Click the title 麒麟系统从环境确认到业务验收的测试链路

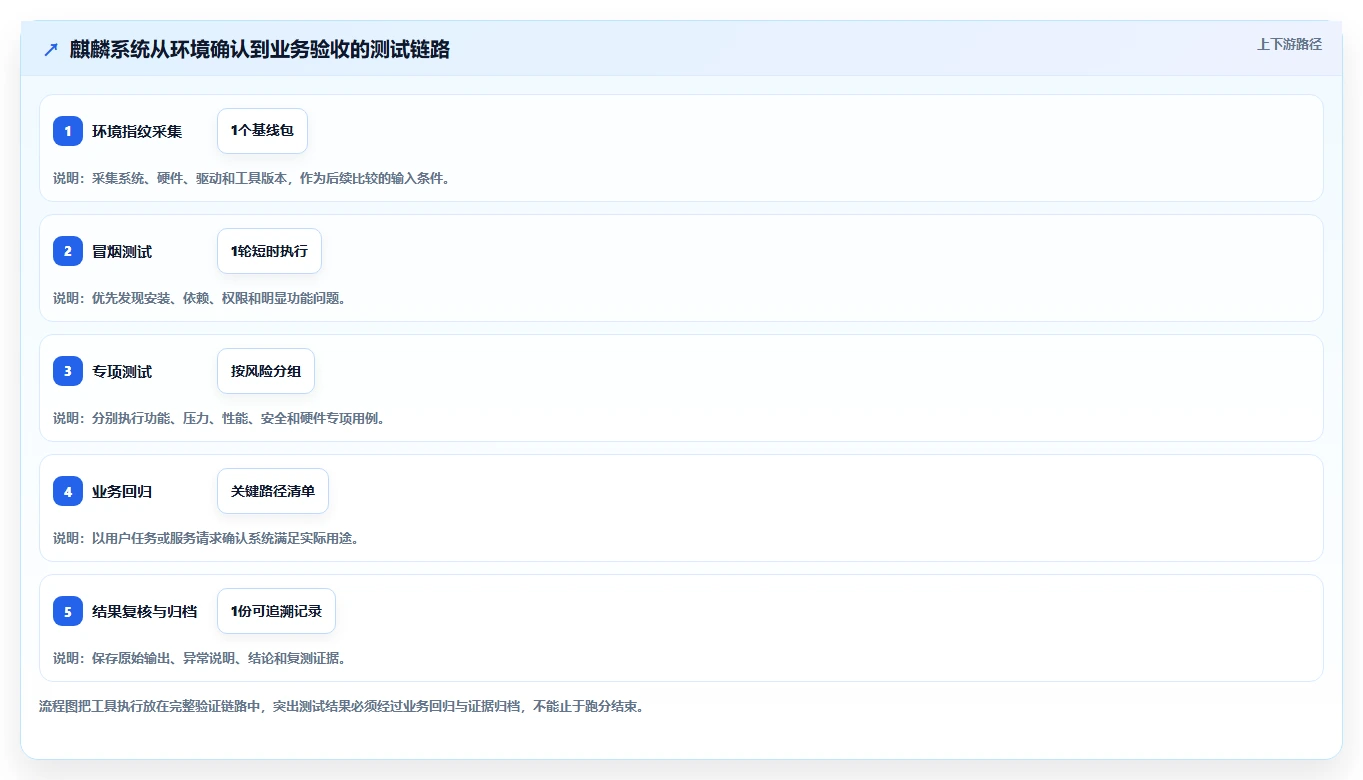260,49
